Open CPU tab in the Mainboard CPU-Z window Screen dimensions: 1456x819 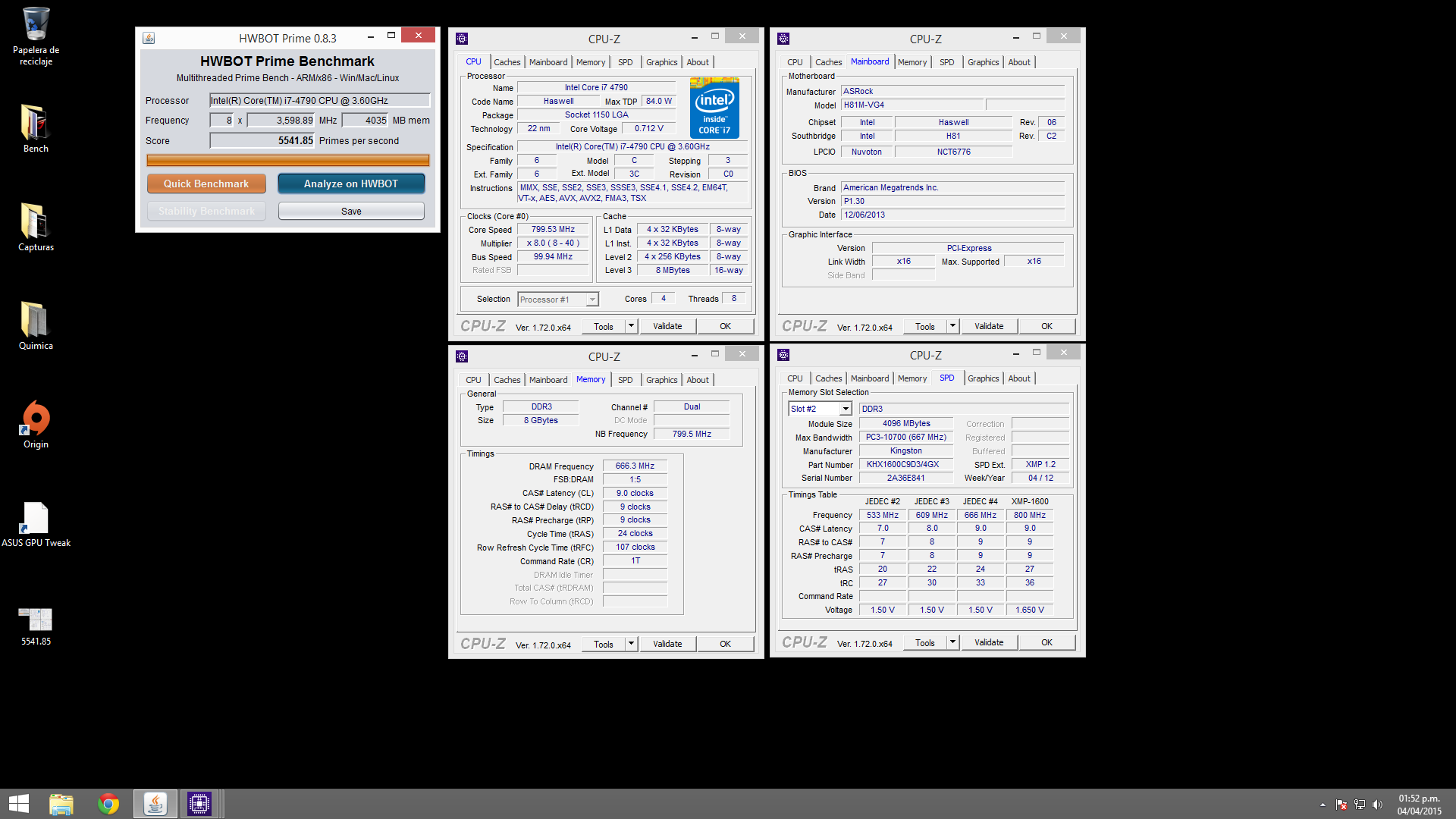click(x=795, y=62)
